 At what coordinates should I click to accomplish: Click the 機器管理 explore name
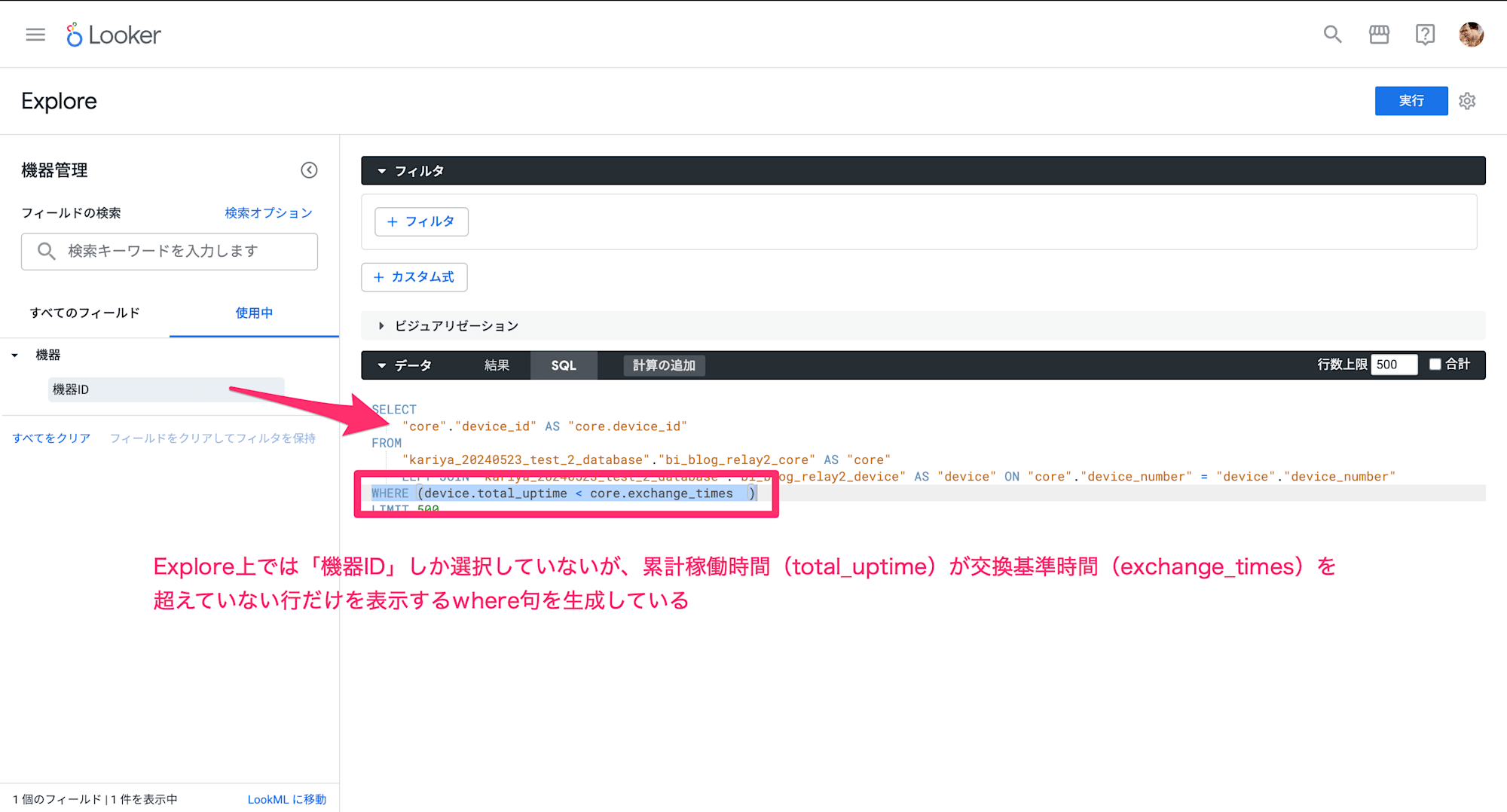54,170
